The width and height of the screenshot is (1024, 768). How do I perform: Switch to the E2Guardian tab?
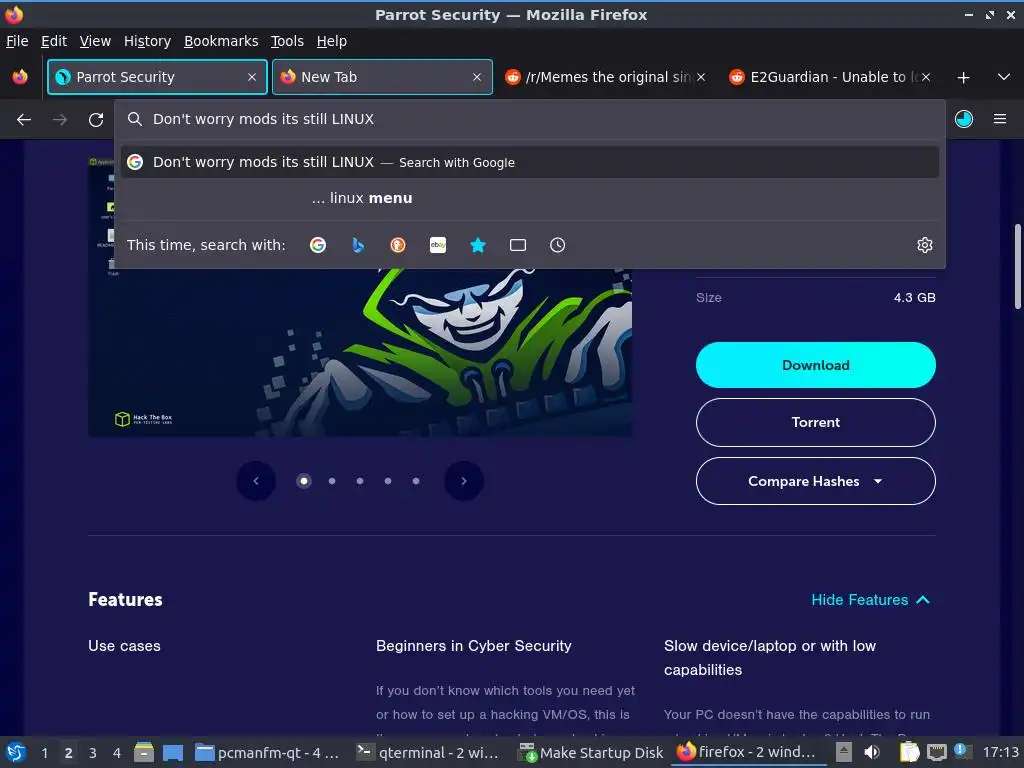(x=830, y=77)
